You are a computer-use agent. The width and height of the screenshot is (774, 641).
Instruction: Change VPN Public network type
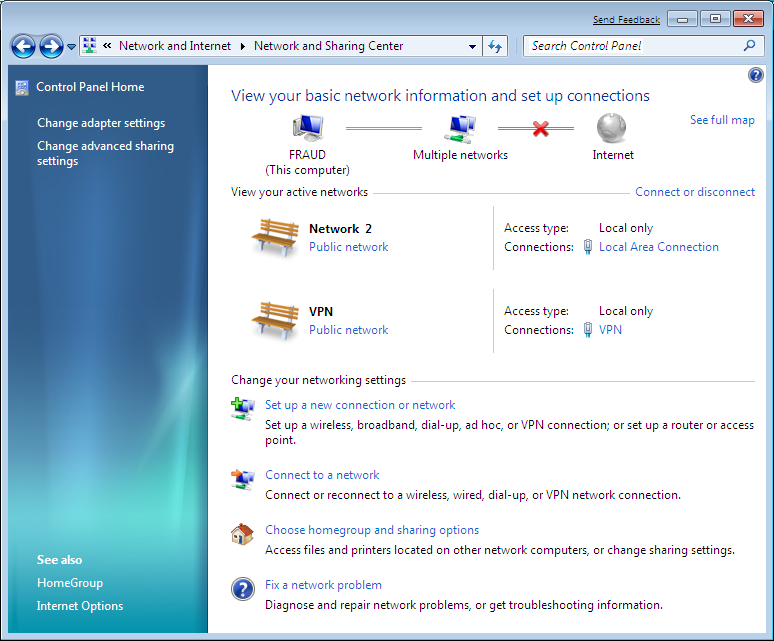pyautogui.click(x=348, y=330)
